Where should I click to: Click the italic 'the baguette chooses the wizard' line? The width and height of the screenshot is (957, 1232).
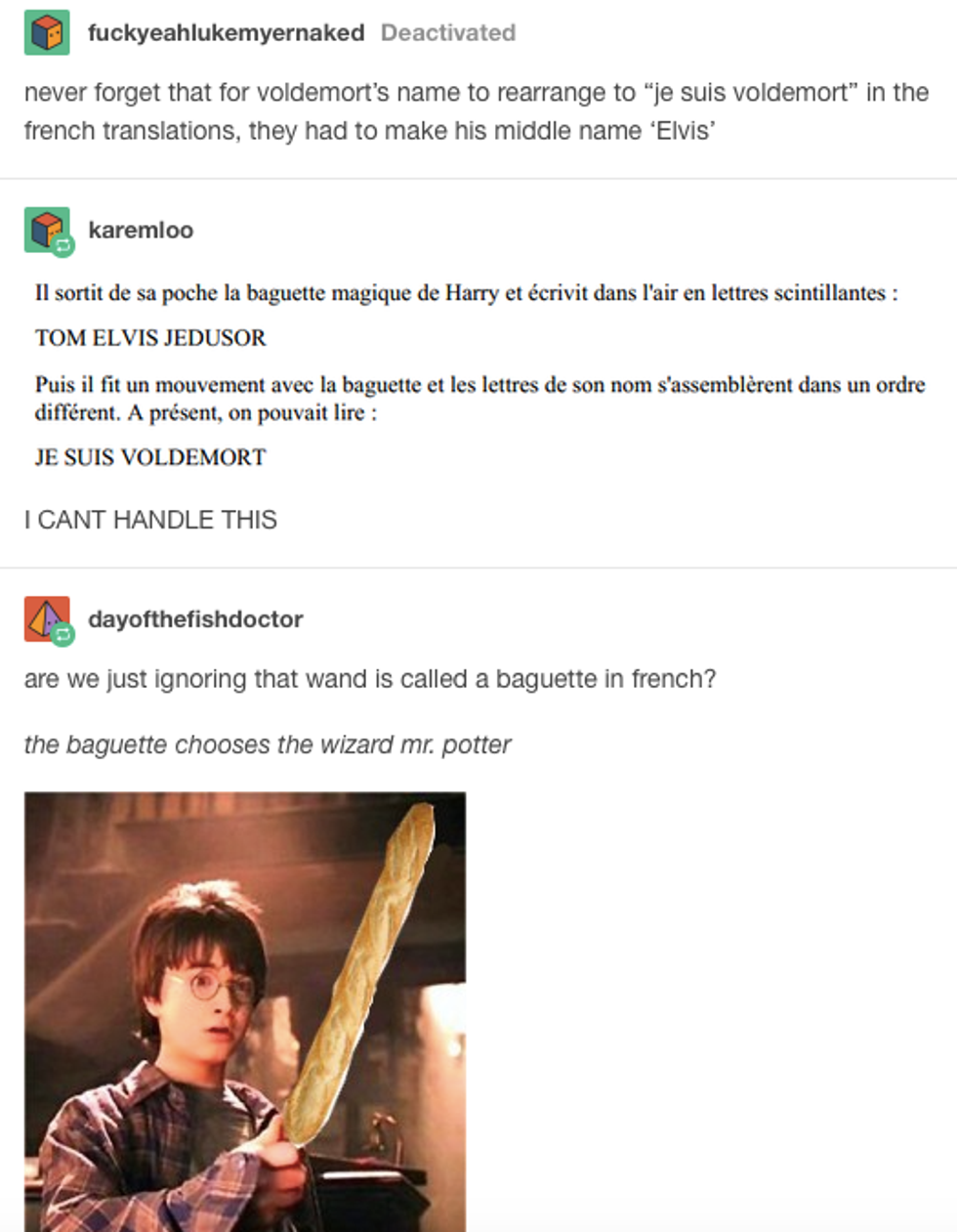[268, 744]
